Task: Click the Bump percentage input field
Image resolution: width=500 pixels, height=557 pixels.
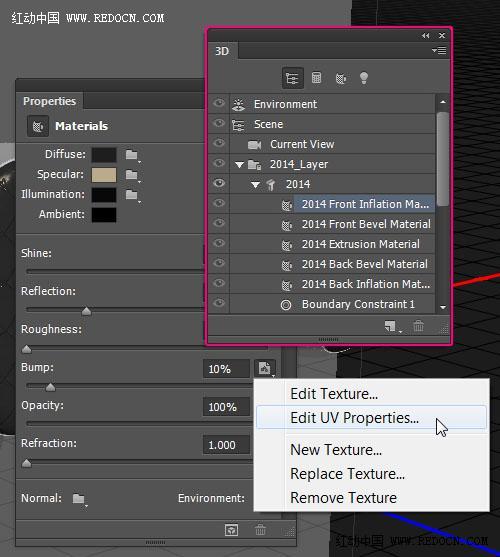Action: tap(227, 369)
